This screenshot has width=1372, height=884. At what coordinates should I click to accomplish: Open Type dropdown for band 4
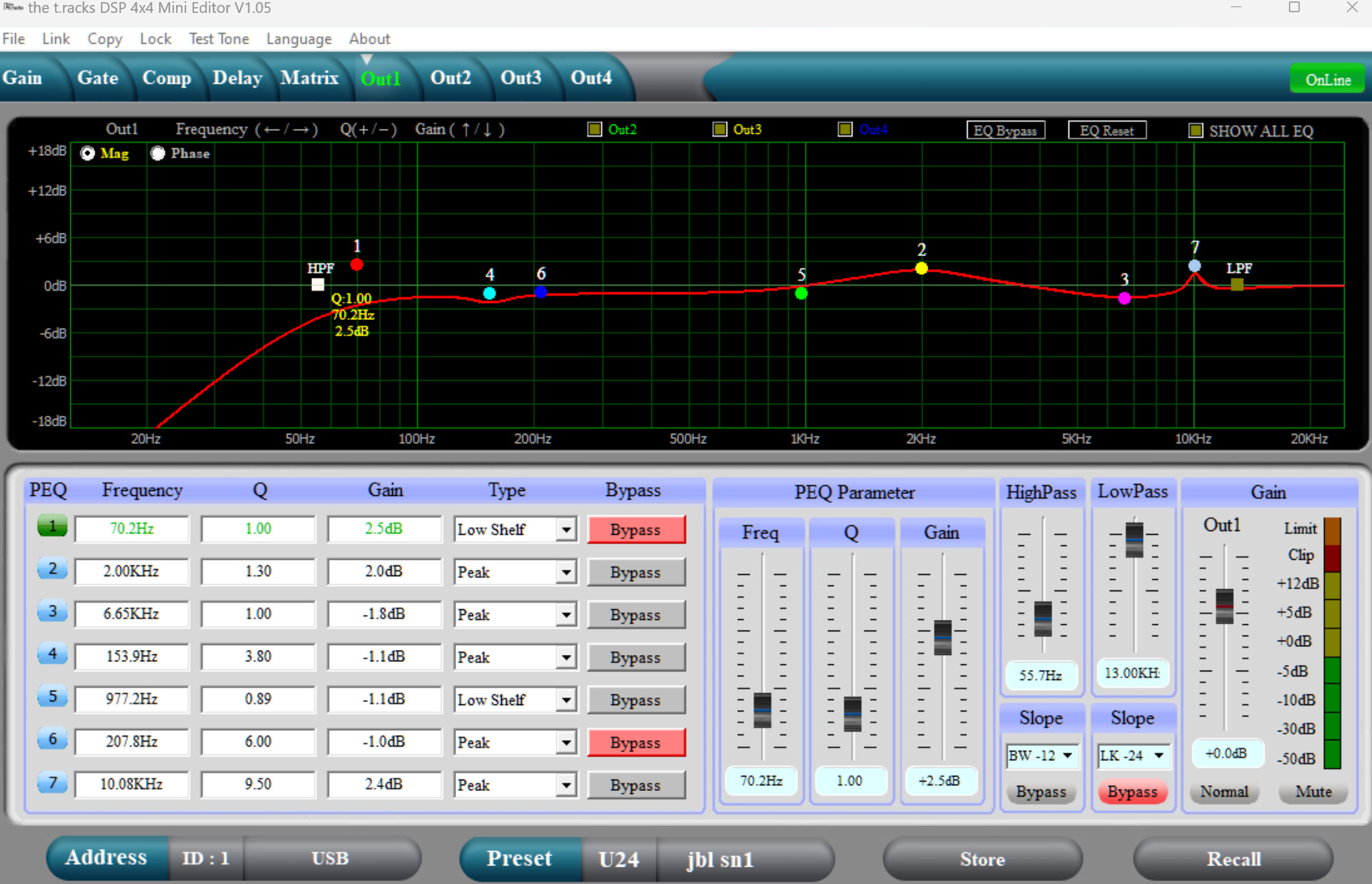[x=566, y=657]
